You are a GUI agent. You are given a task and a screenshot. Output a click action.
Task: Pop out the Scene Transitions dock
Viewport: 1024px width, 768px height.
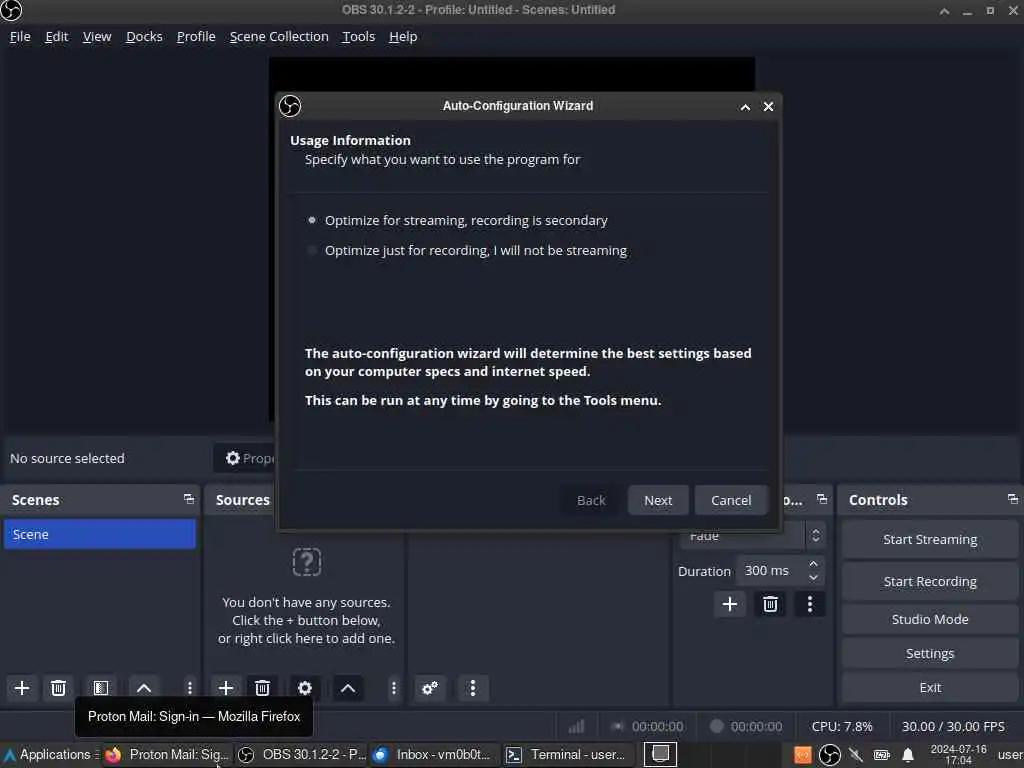click(822, 500)
